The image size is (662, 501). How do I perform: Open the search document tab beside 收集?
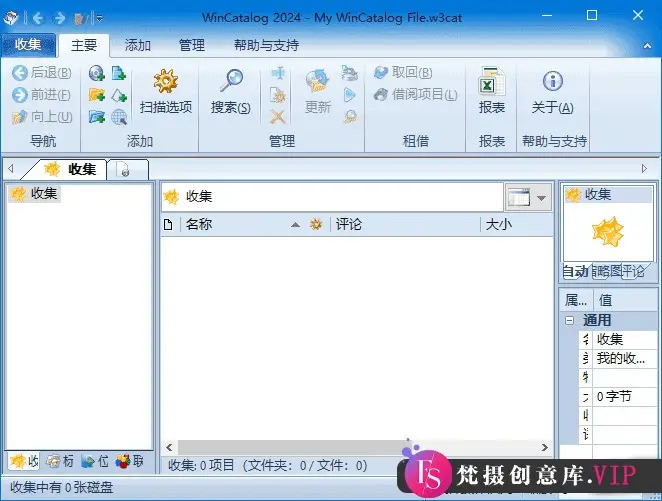(x=127, y=170)
